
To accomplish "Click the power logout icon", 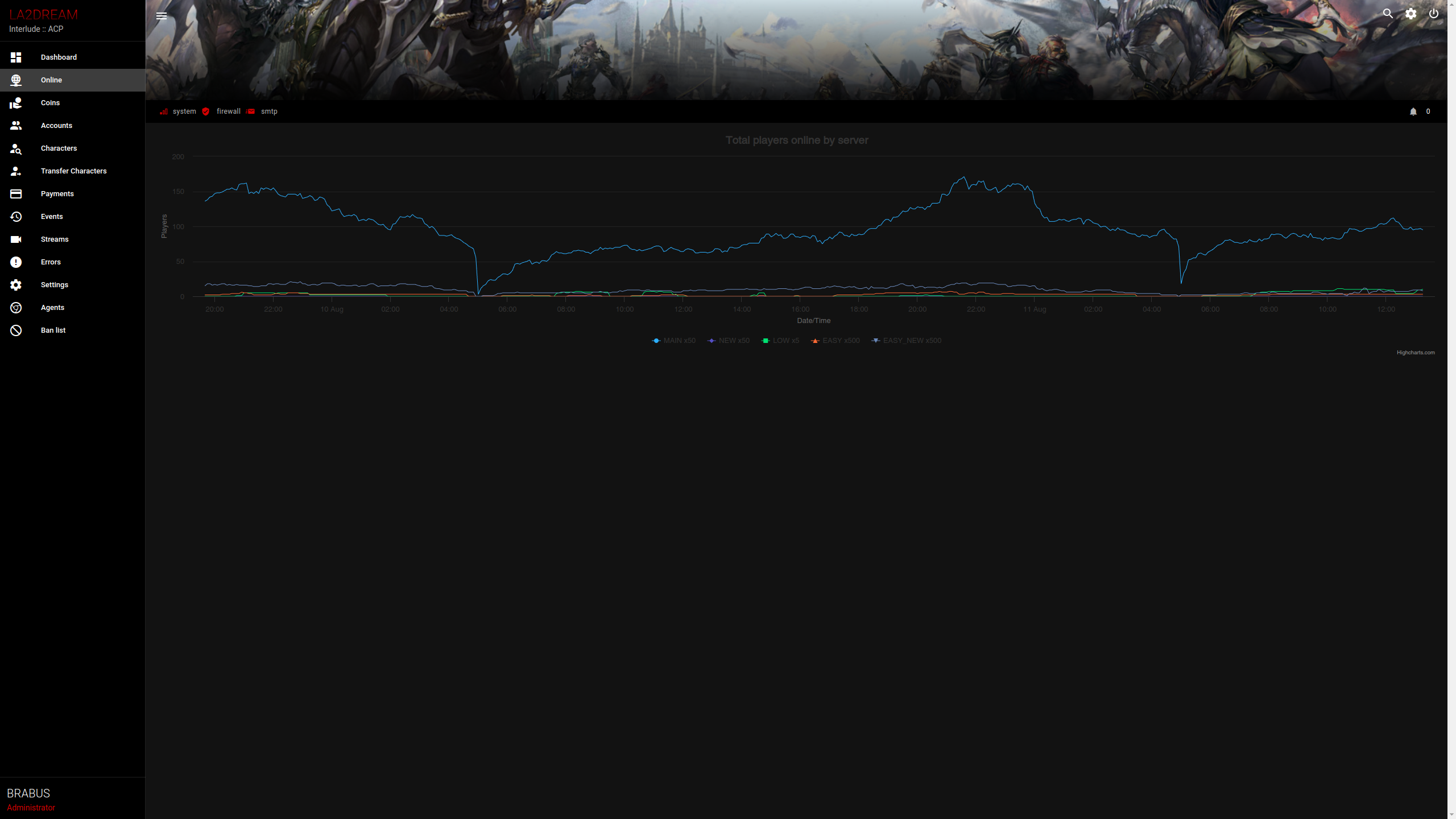I will point(1434,14).
